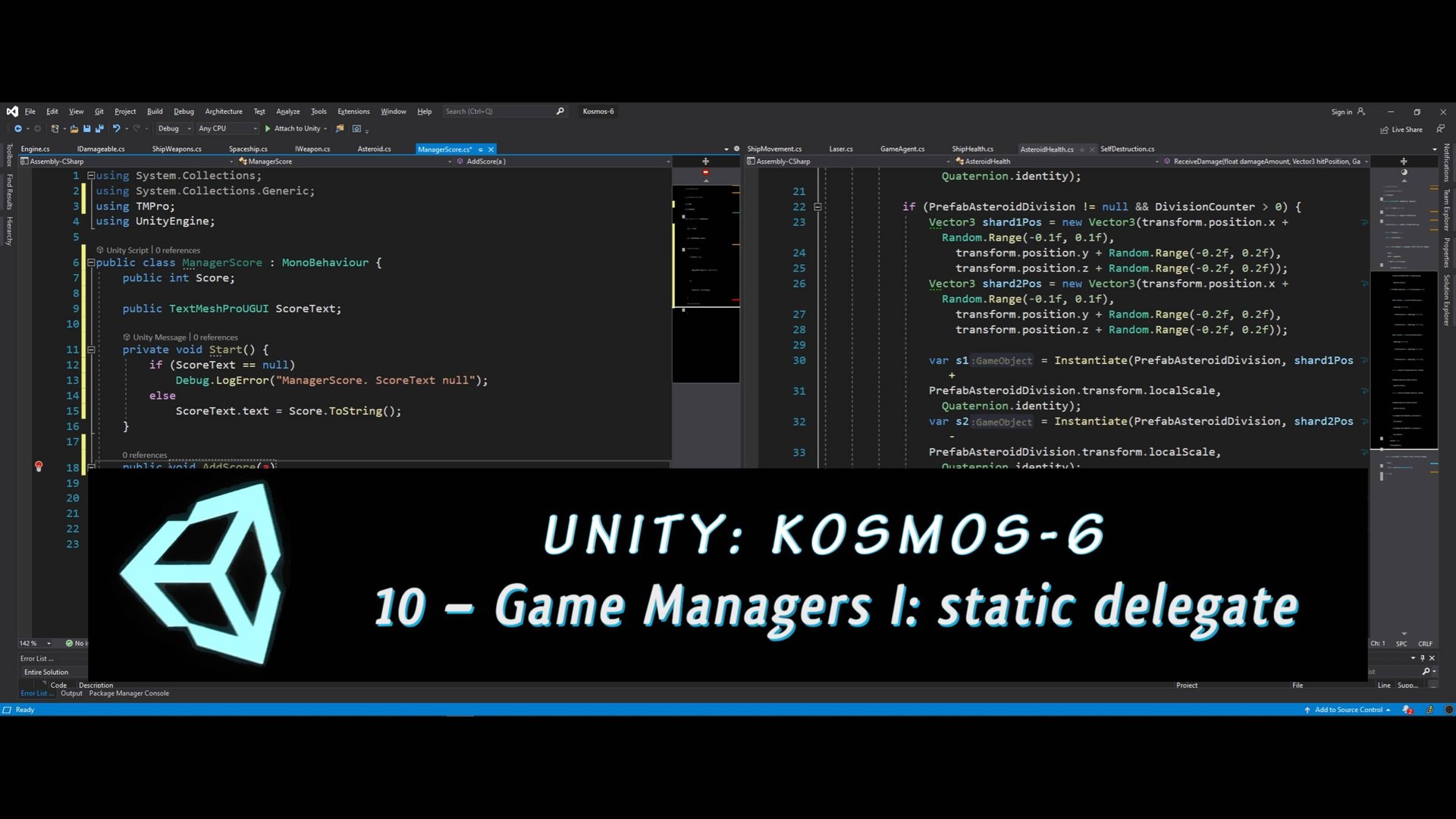Toggle a breakpoint in the margin at line 12
Image resolution: width=1456 pixels, height=819 pixels.
coord(39,365)
